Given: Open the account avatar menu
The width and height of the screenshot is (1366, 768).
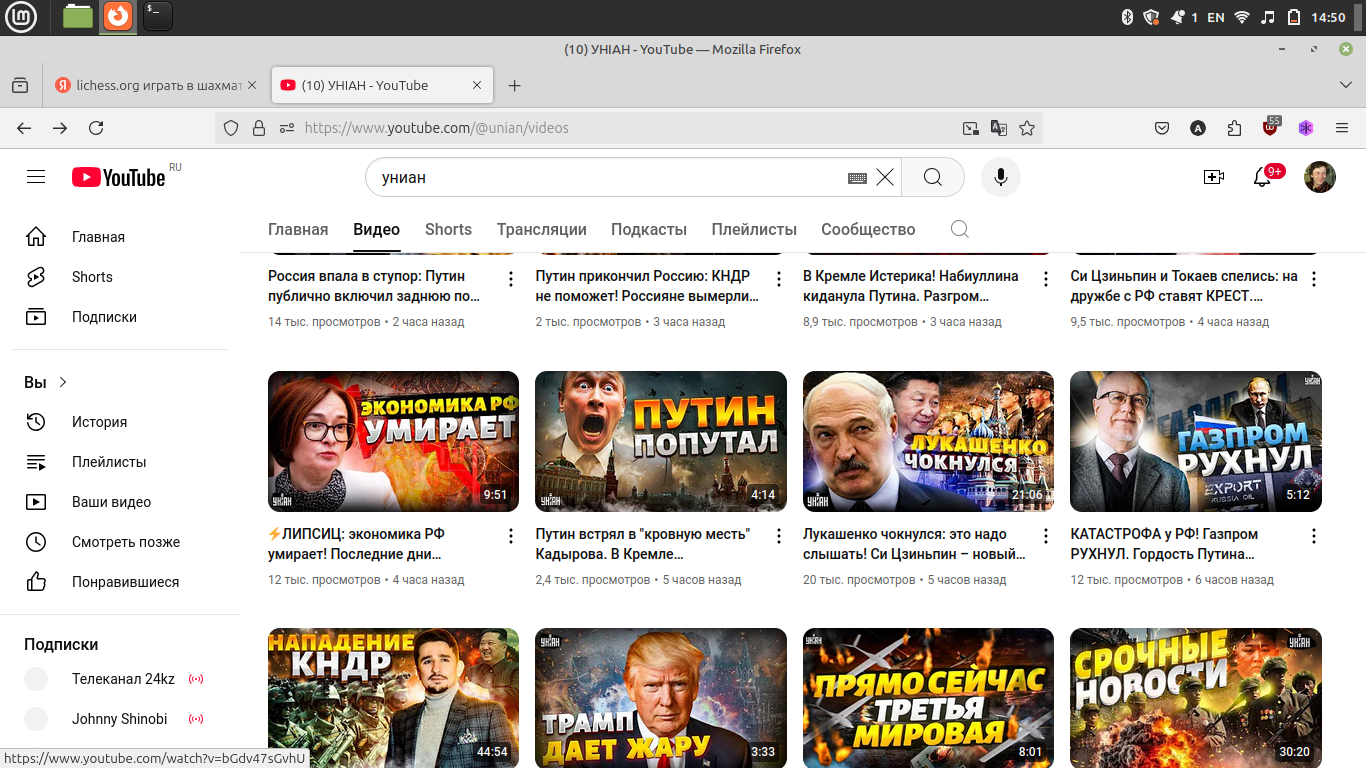Looking at the screenshot, I should (x=1320, y=177).
